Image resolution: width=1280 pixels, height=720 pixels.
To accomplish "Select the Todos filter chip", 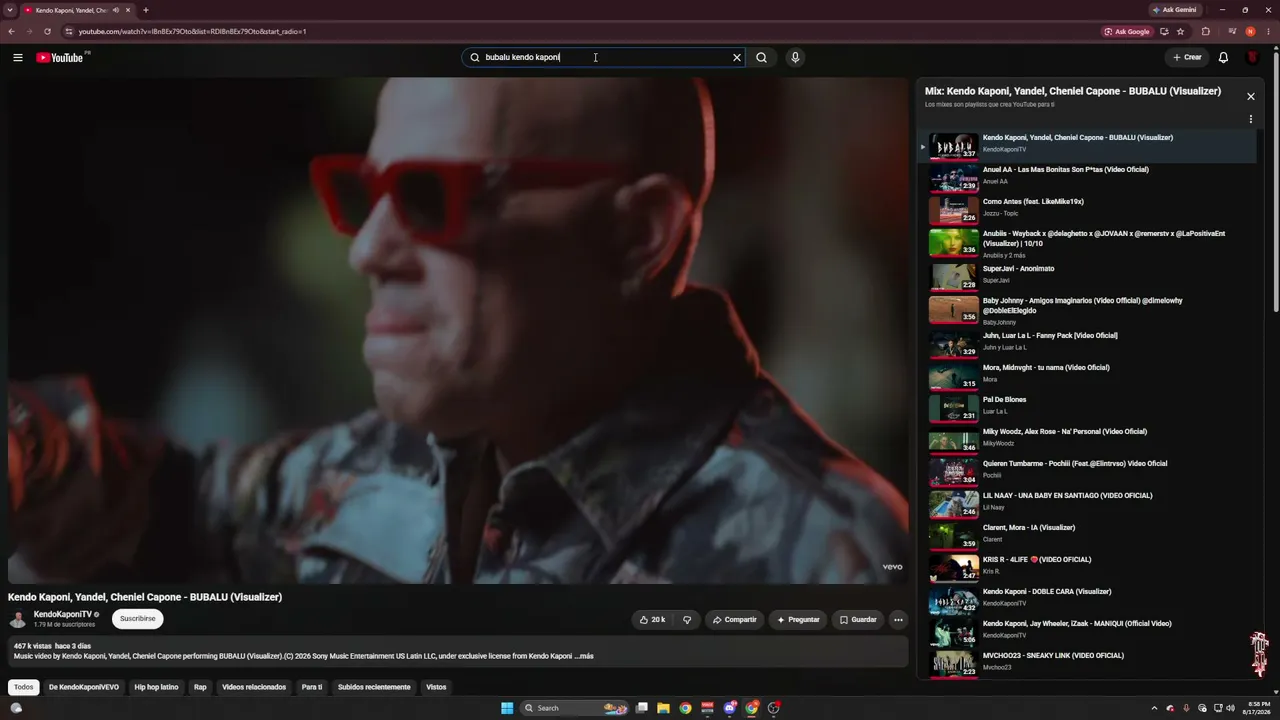I will coord(24,687).
